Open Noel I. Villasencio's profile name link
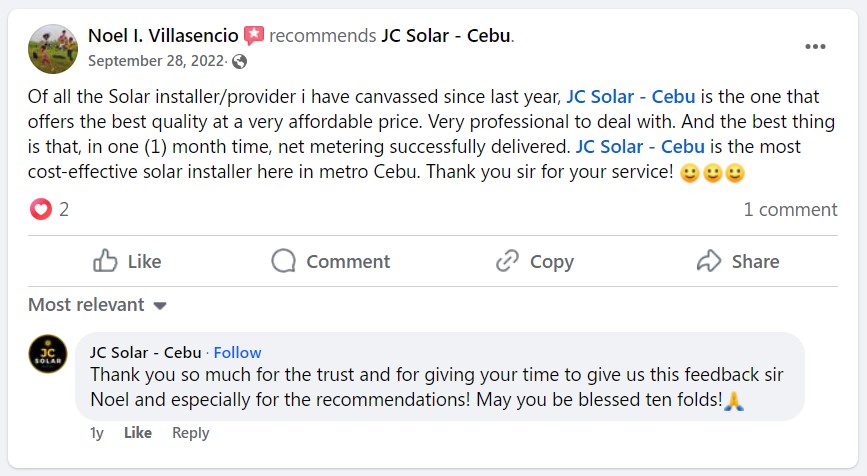Viewport: 867px width, 476px height. point(163,36)
